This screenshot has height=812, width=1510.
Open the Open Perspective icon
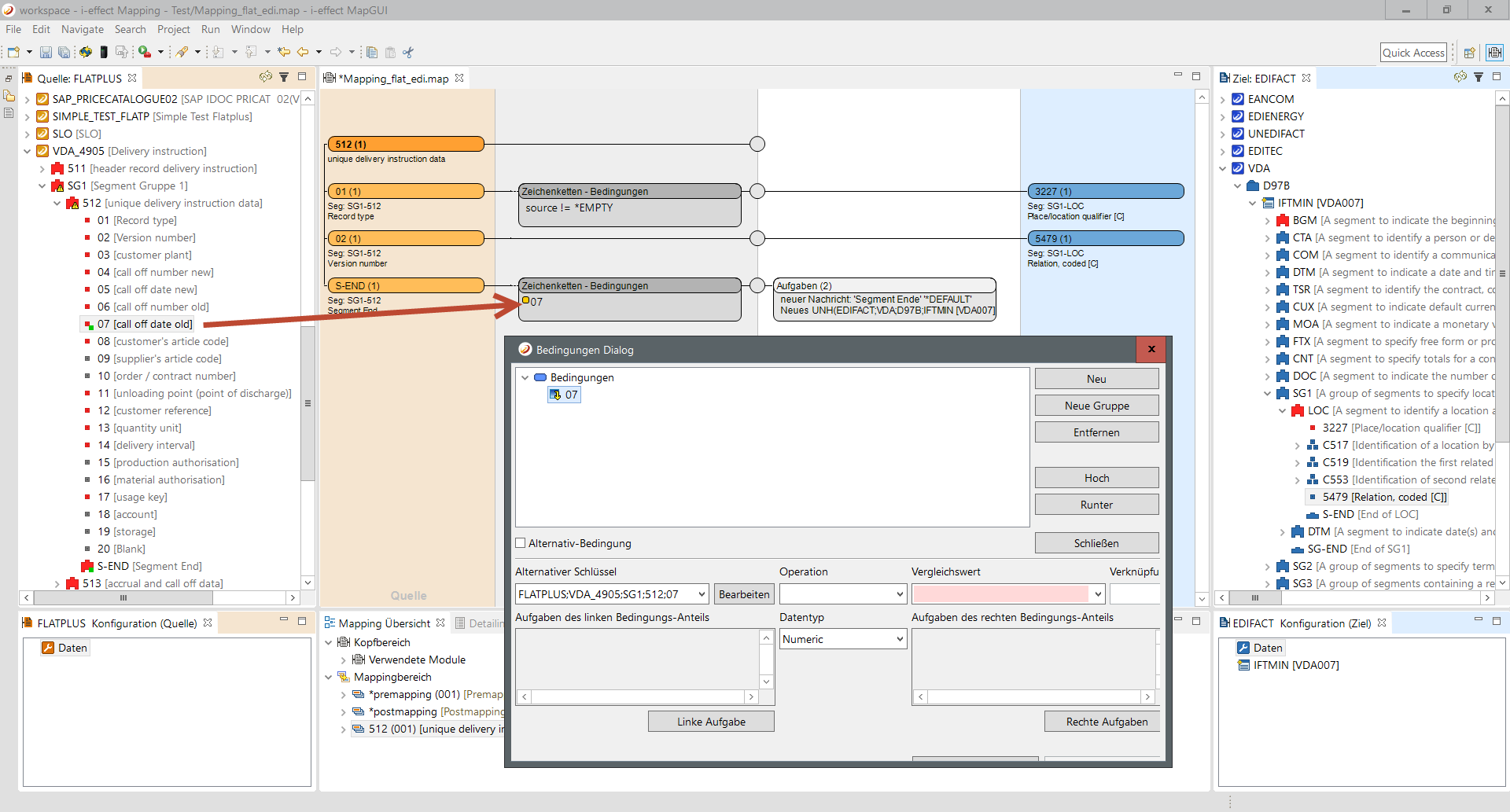[x=1468, y=53]
